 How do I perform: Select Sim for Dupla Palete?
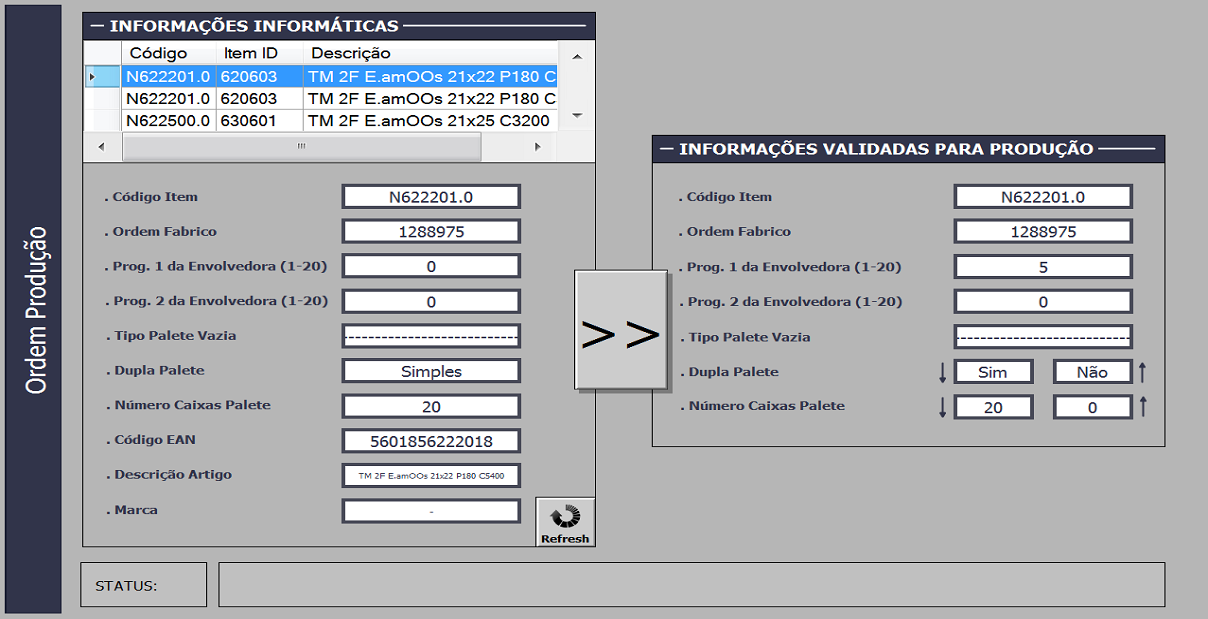993,372
